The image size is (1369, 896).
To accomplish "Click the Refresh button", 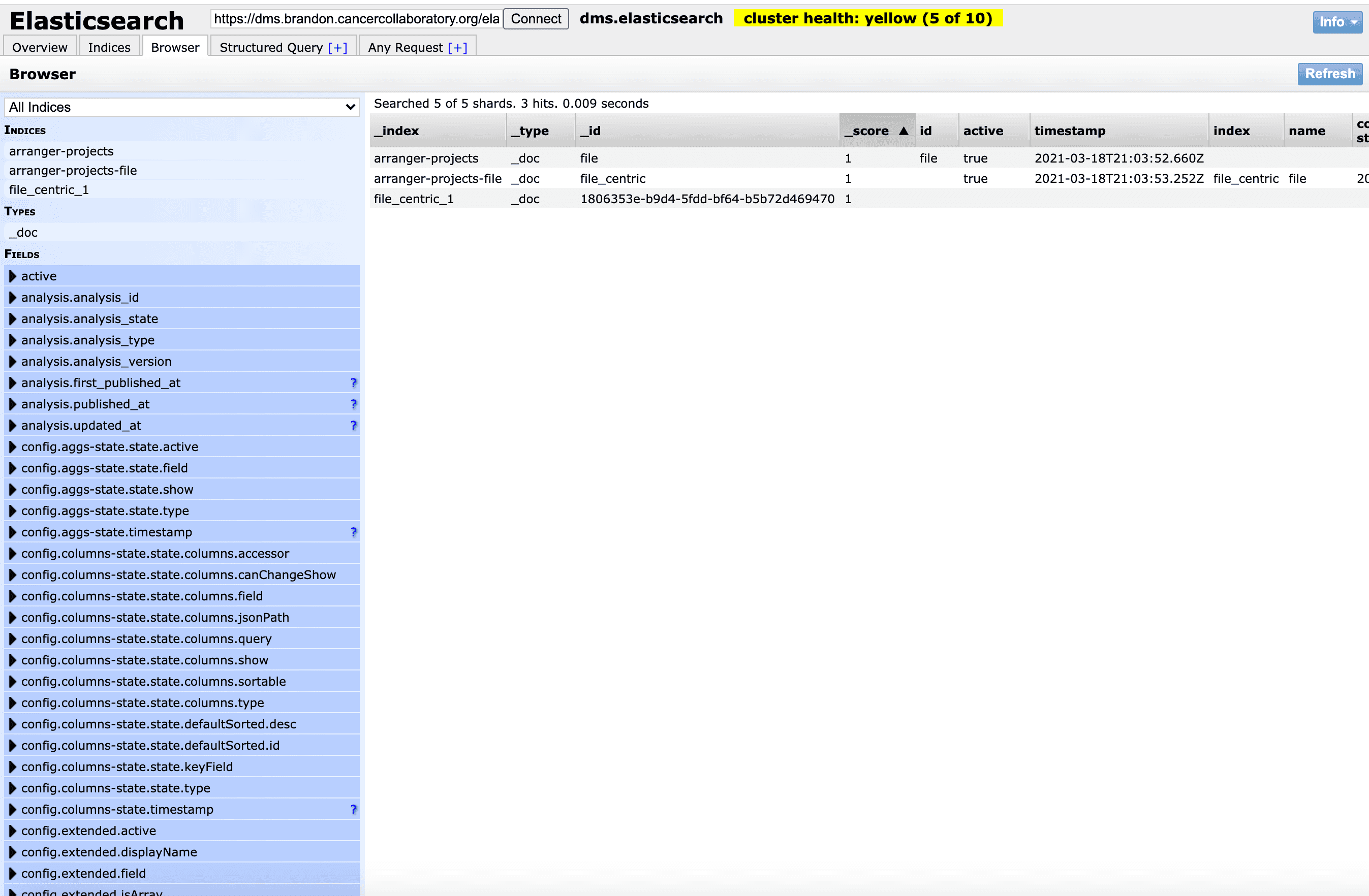I will [1330, 74].
